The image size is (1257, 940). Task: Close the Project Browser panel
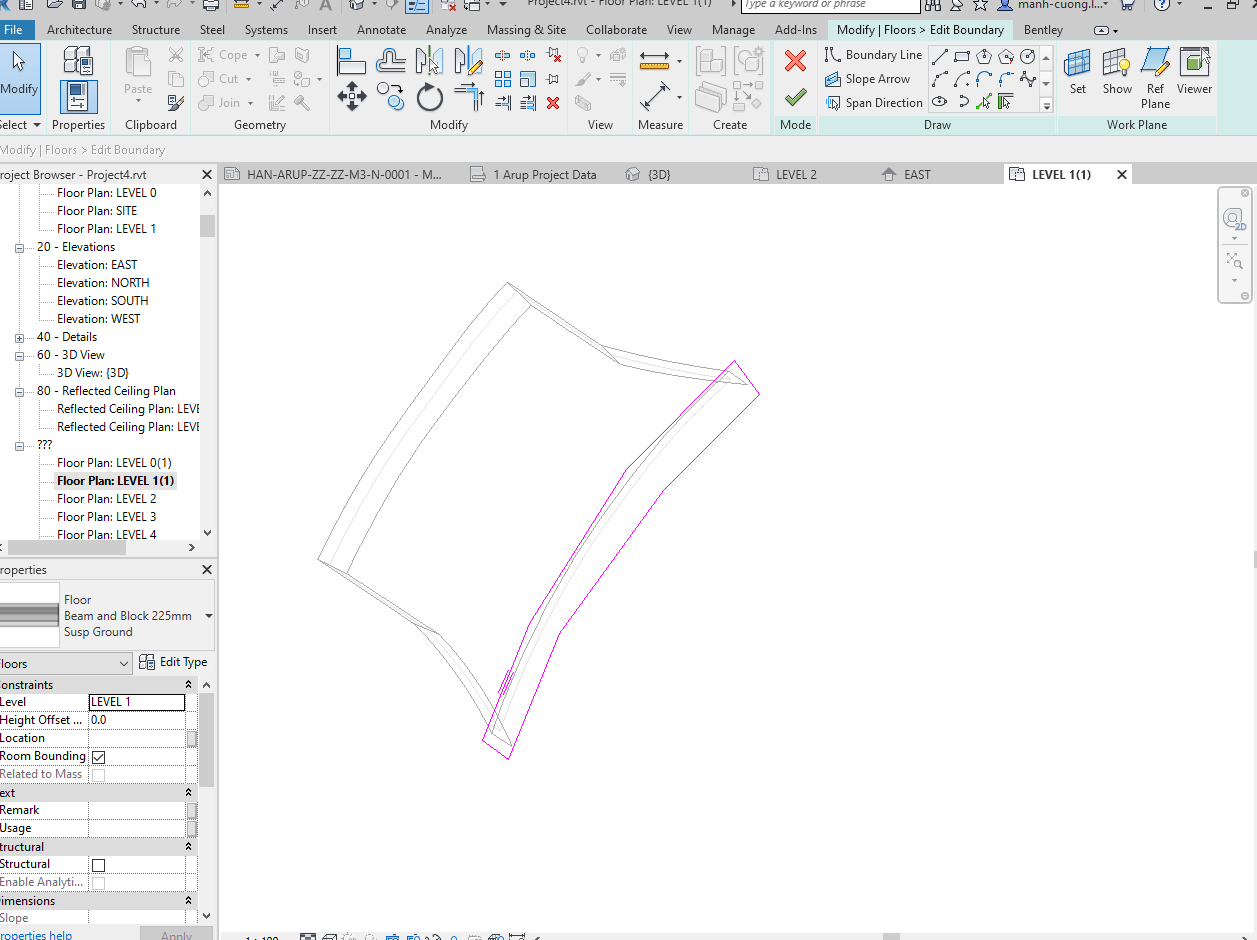[207, 175]
